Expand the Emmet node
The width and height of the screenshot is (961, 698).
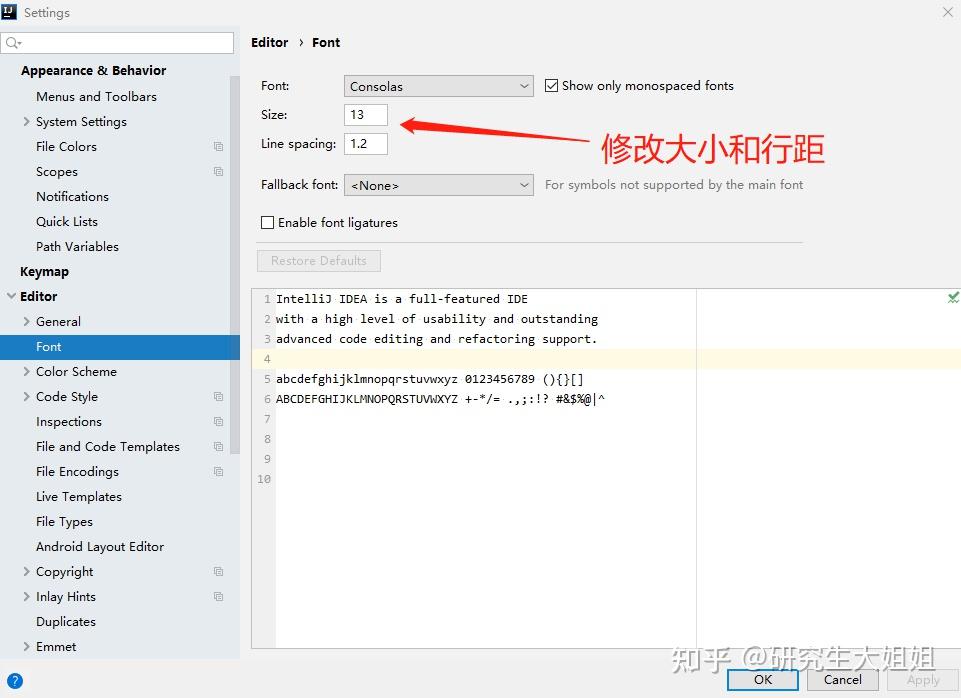(x=26, y=647)
